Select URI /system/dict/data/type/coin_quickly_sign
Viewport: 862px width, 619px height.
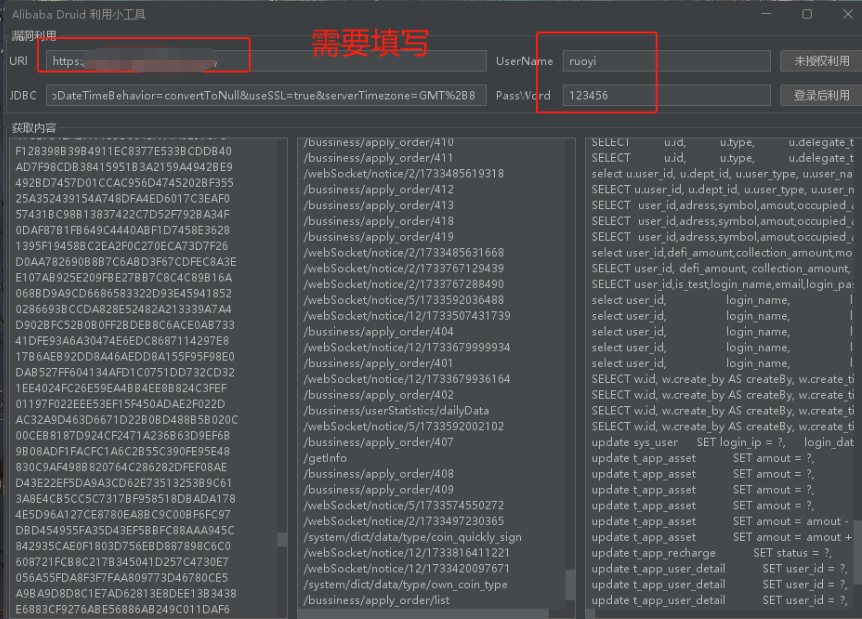pyautogui.click(x=412, y=537)
